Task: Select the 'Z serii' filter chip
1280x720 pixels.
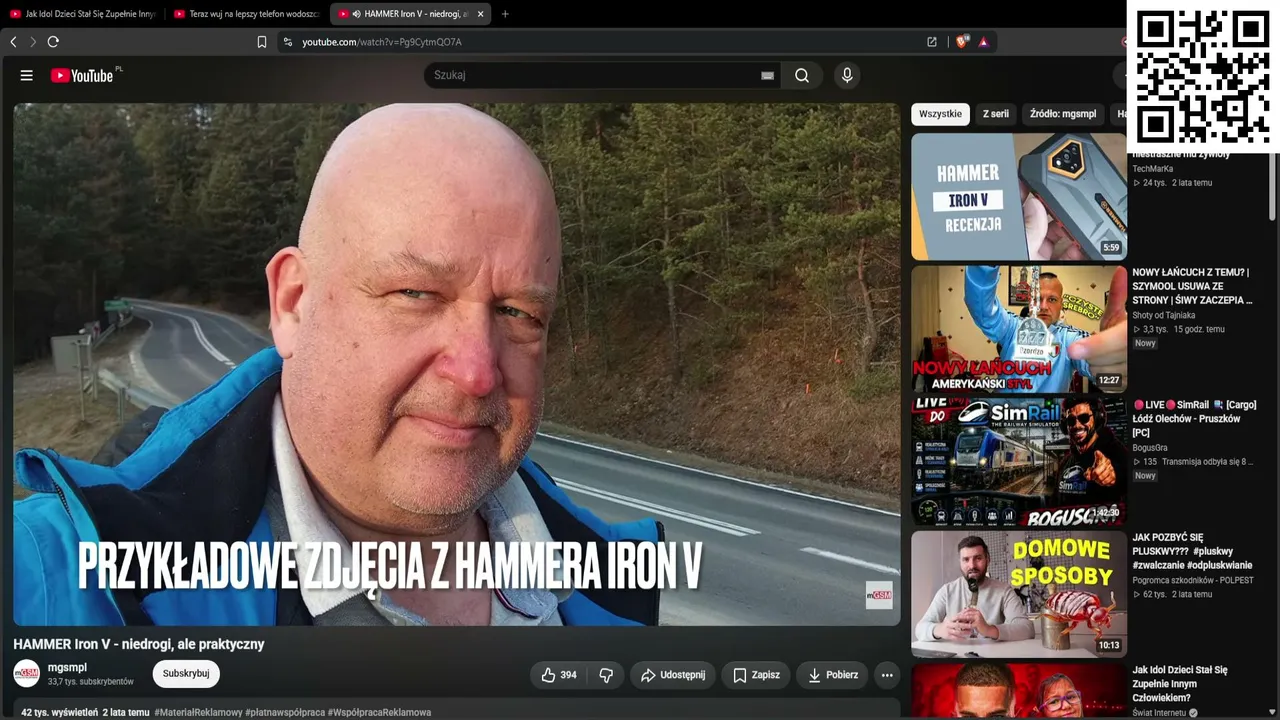Action: (996, 114)
